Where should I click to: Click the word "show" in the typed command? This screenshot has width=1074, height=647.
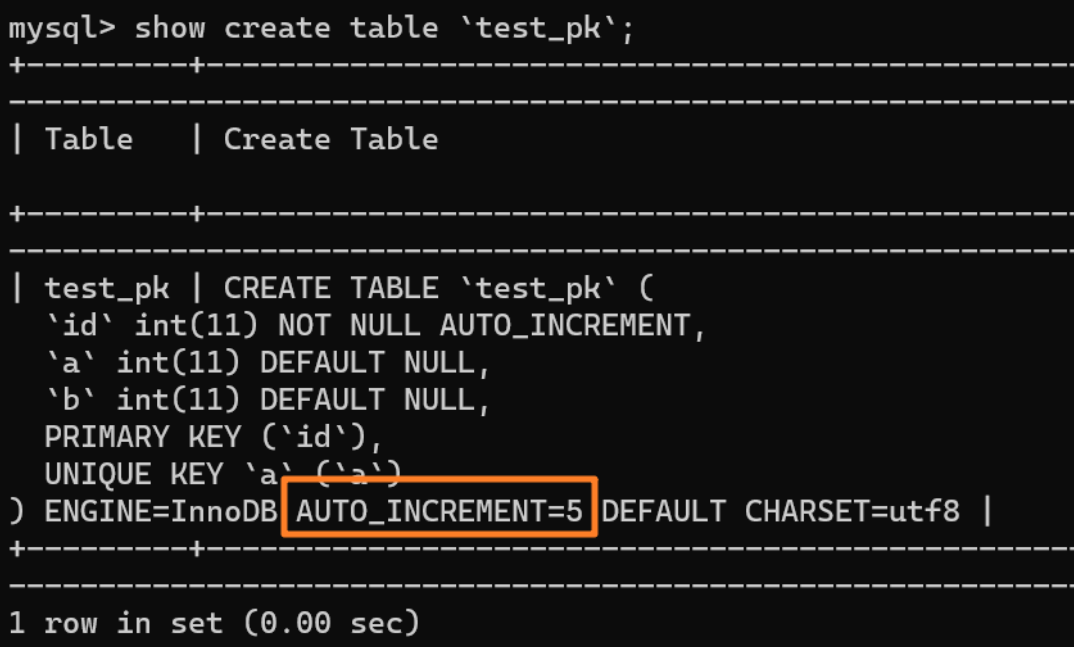169,28
